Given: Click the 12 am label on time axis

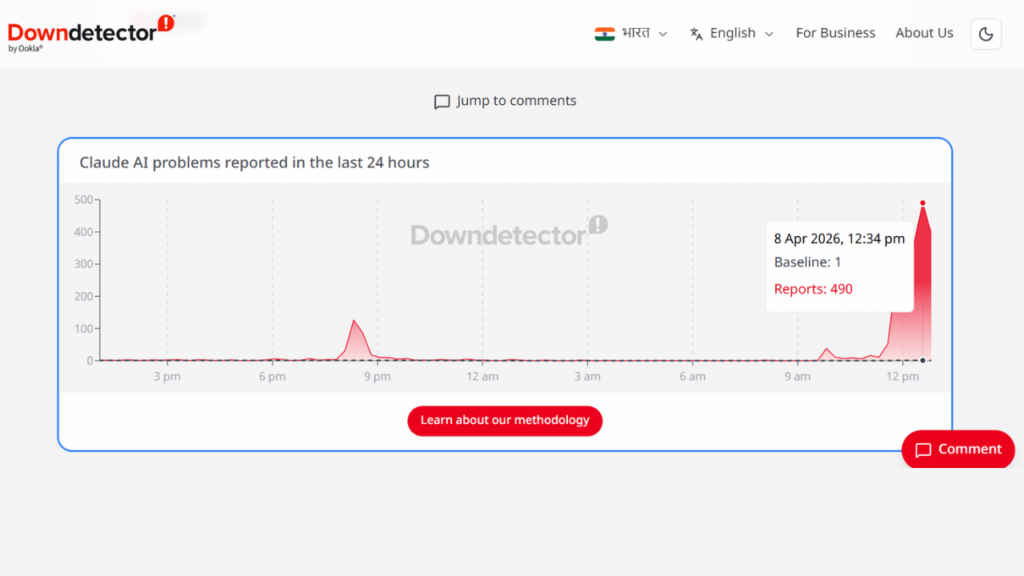Looking at the screenshot, I should click(x=482, y=377).
